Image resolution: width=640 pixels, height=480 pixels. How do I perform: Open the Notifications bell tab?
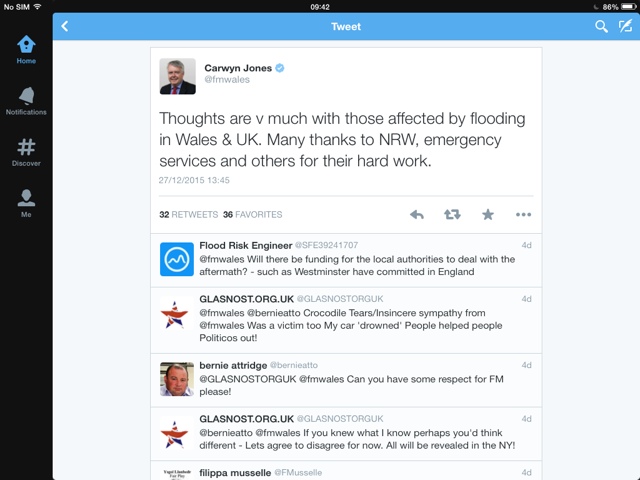click(26, 101)
